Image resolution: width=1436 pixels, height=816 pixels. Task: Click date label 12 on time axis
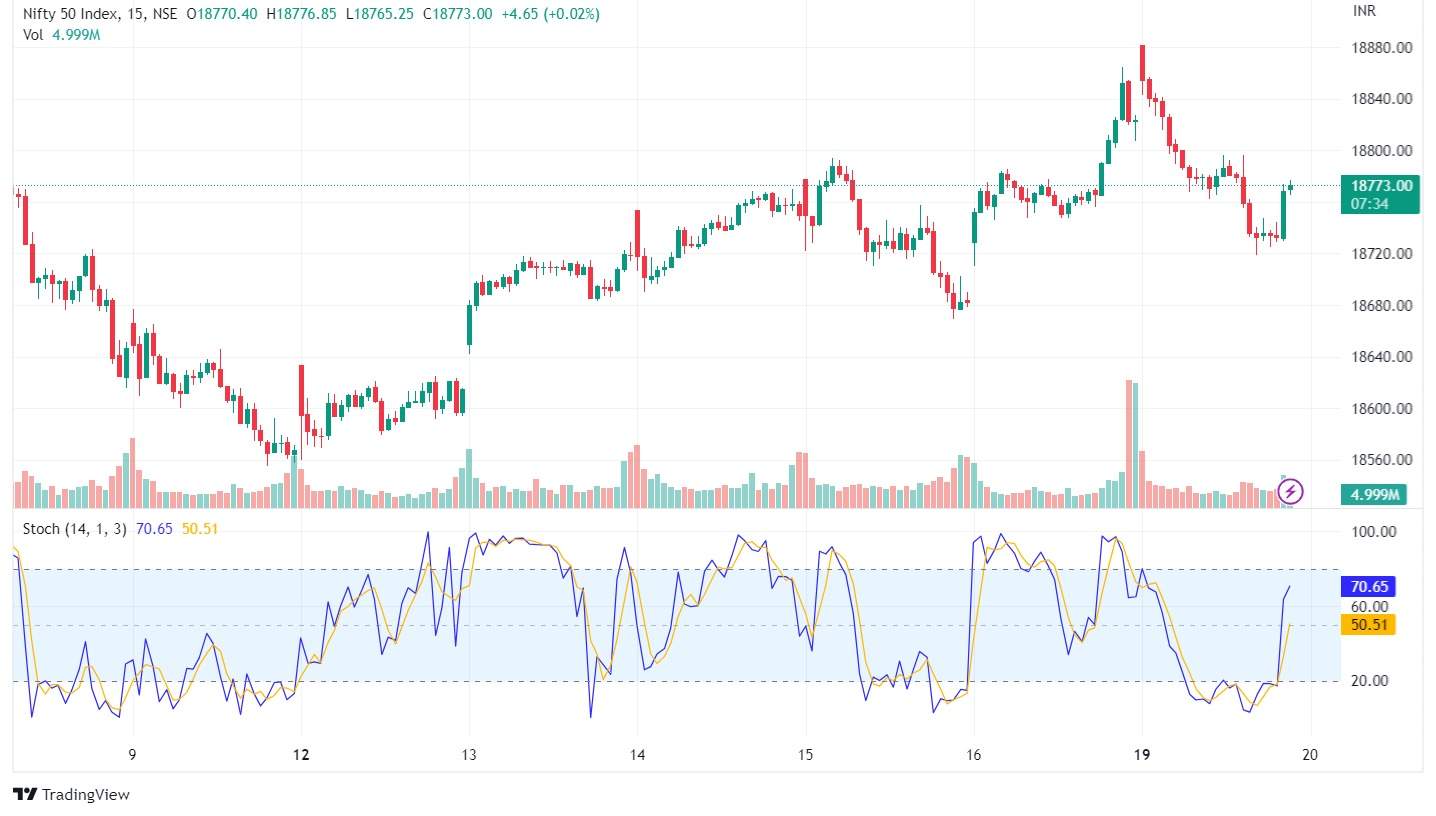click(301, 755)
